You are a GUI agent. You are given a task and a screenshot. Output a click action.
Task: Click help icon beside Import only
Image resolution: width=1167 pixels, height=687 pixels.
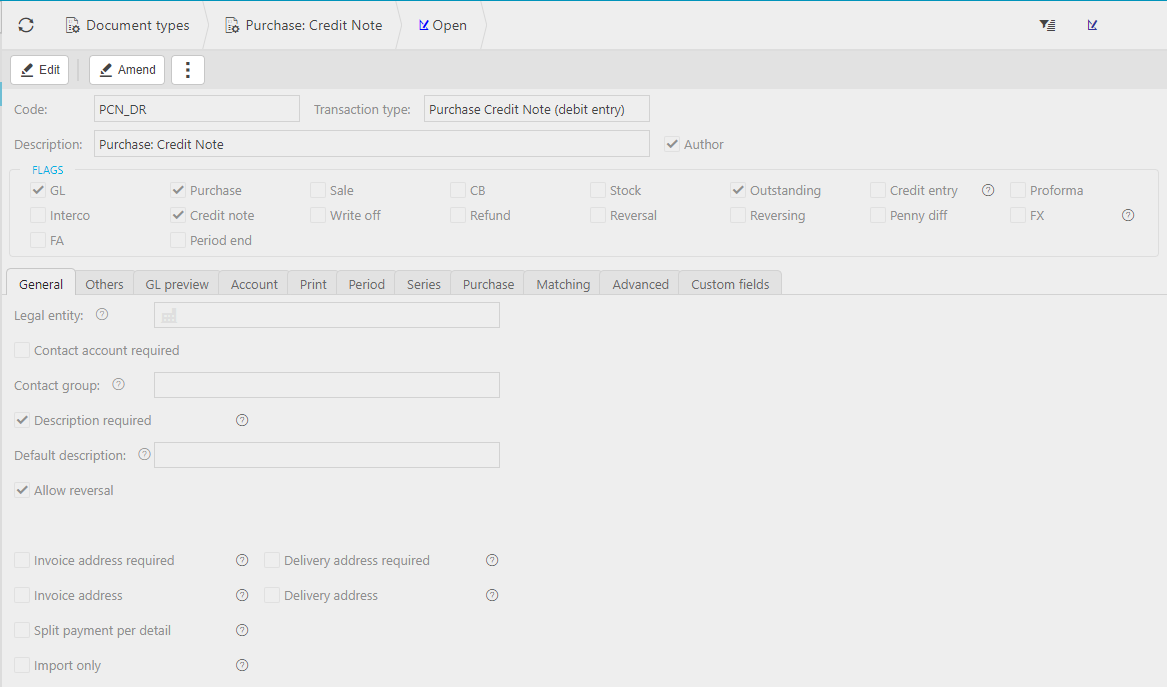(242, 665)
